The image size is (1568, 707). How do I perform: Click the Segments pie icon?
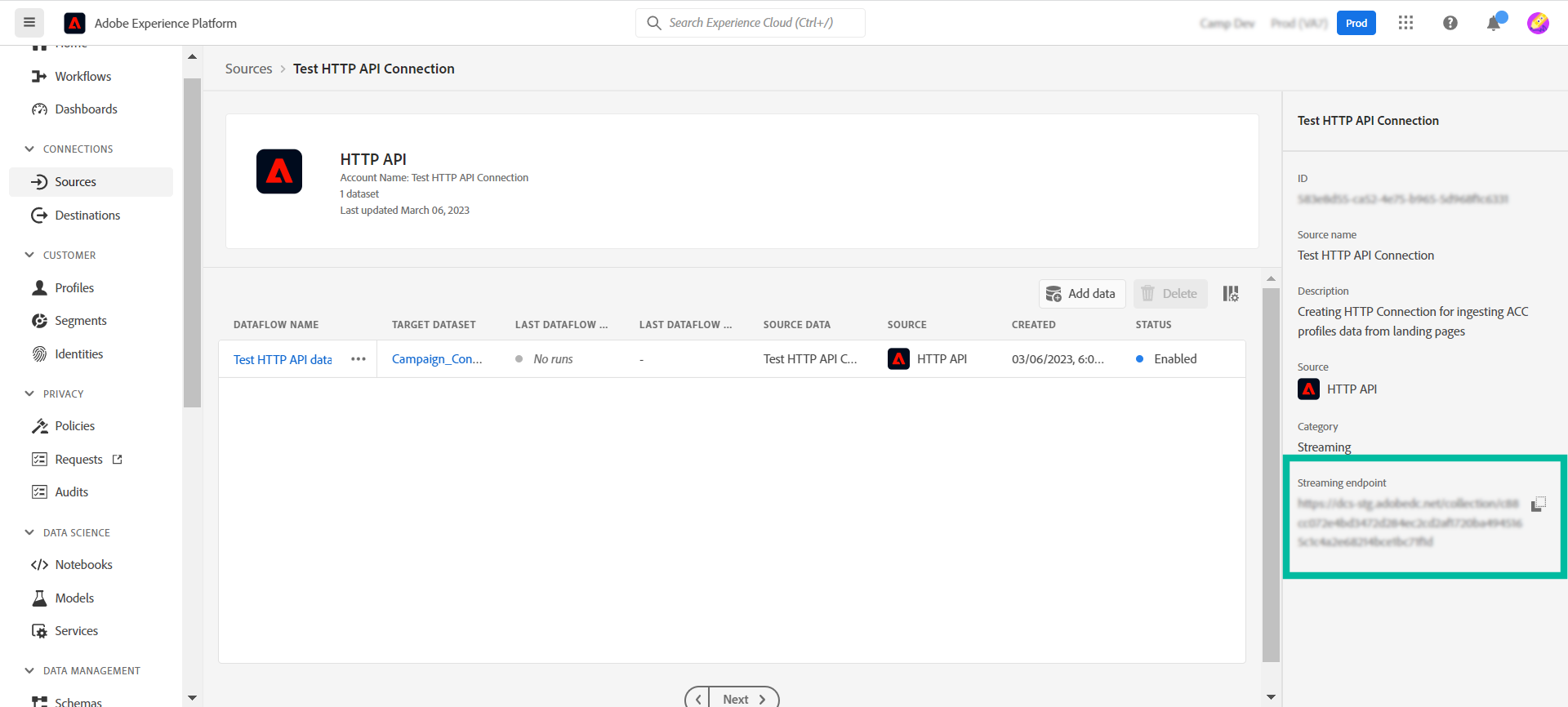click(39, 321)
